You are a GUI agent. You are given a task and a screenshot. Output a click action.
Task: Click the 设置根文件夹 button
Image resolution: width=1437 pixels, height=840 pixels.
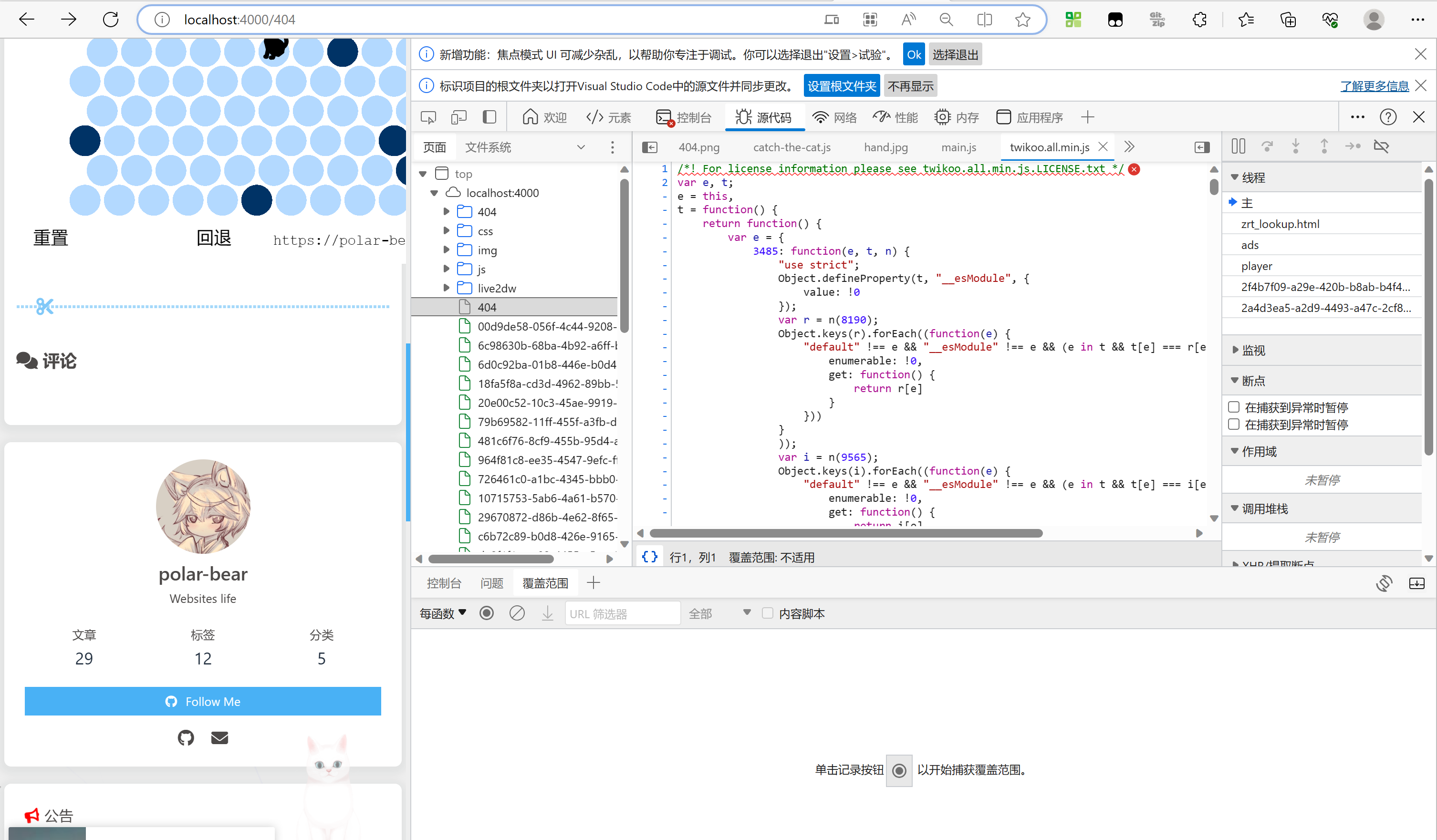point(841,86)
